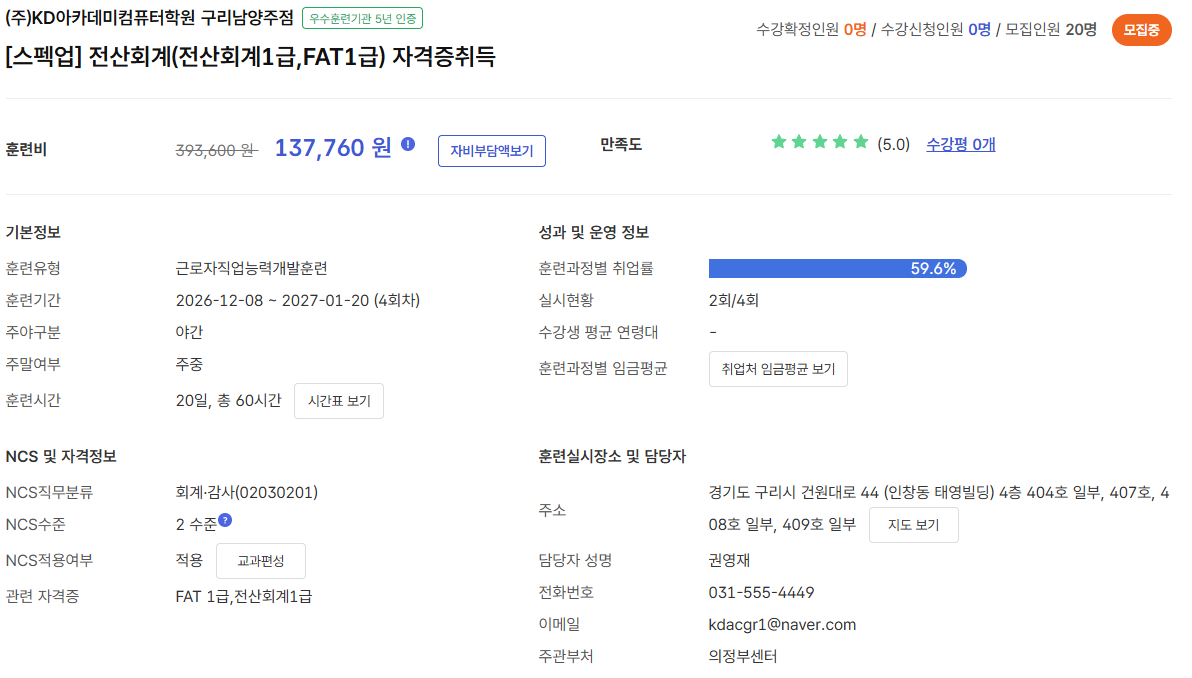Click the 만족도 label
The image size is (1192, 678).
pyautogui.click(x=621, y=144)
